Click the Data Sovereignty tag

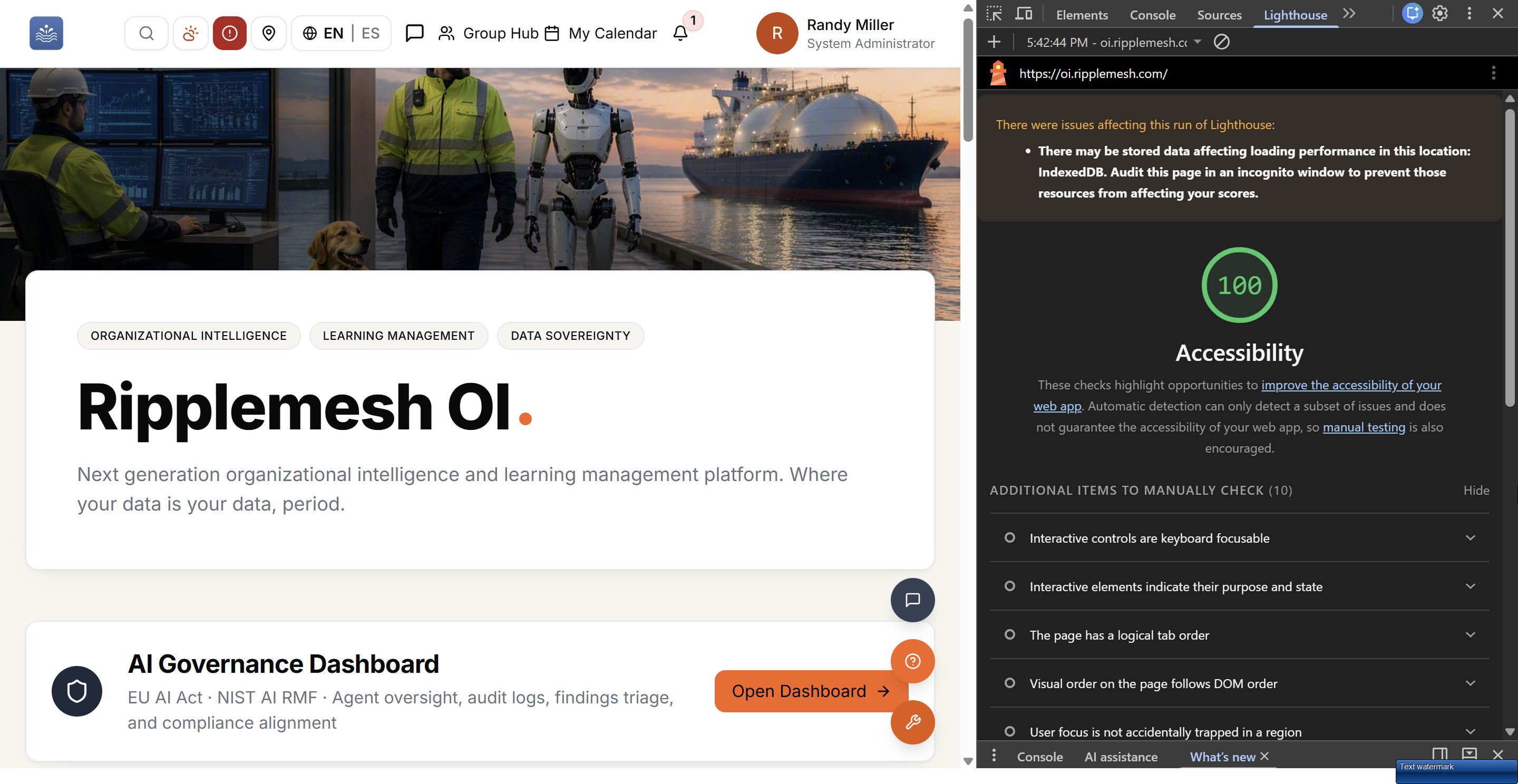pos(570,335)
